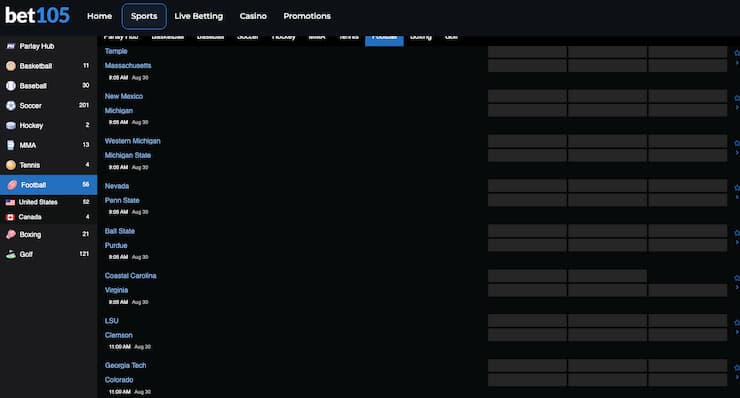Image resolution: width=740 pixels, height=398 pixels.
Task: Open the Temple team link
Action: point(116,51)
